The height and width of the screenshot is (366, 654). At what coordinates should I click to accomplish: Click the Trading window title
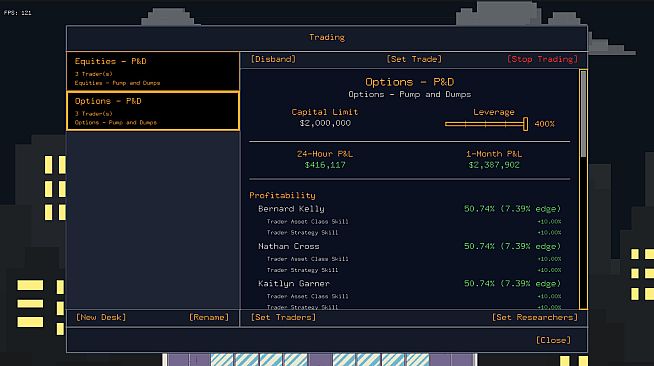[327, 37]
